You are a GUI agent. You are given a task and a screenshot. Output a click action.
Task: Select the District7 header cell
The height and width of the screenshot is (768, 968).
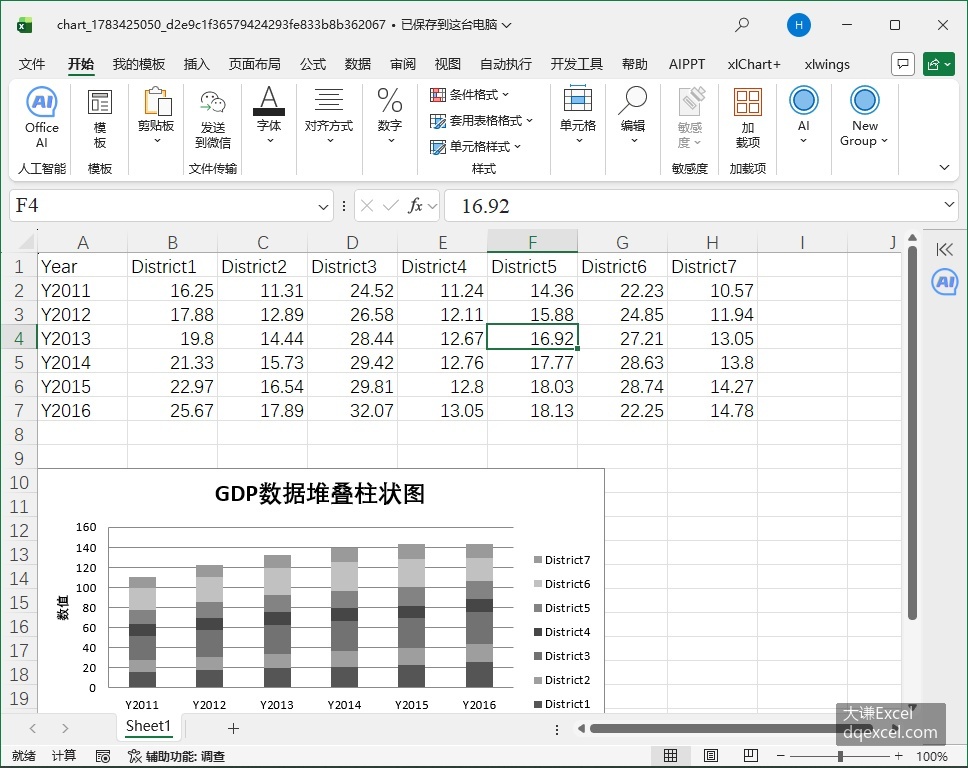click(x=712, y=266)
